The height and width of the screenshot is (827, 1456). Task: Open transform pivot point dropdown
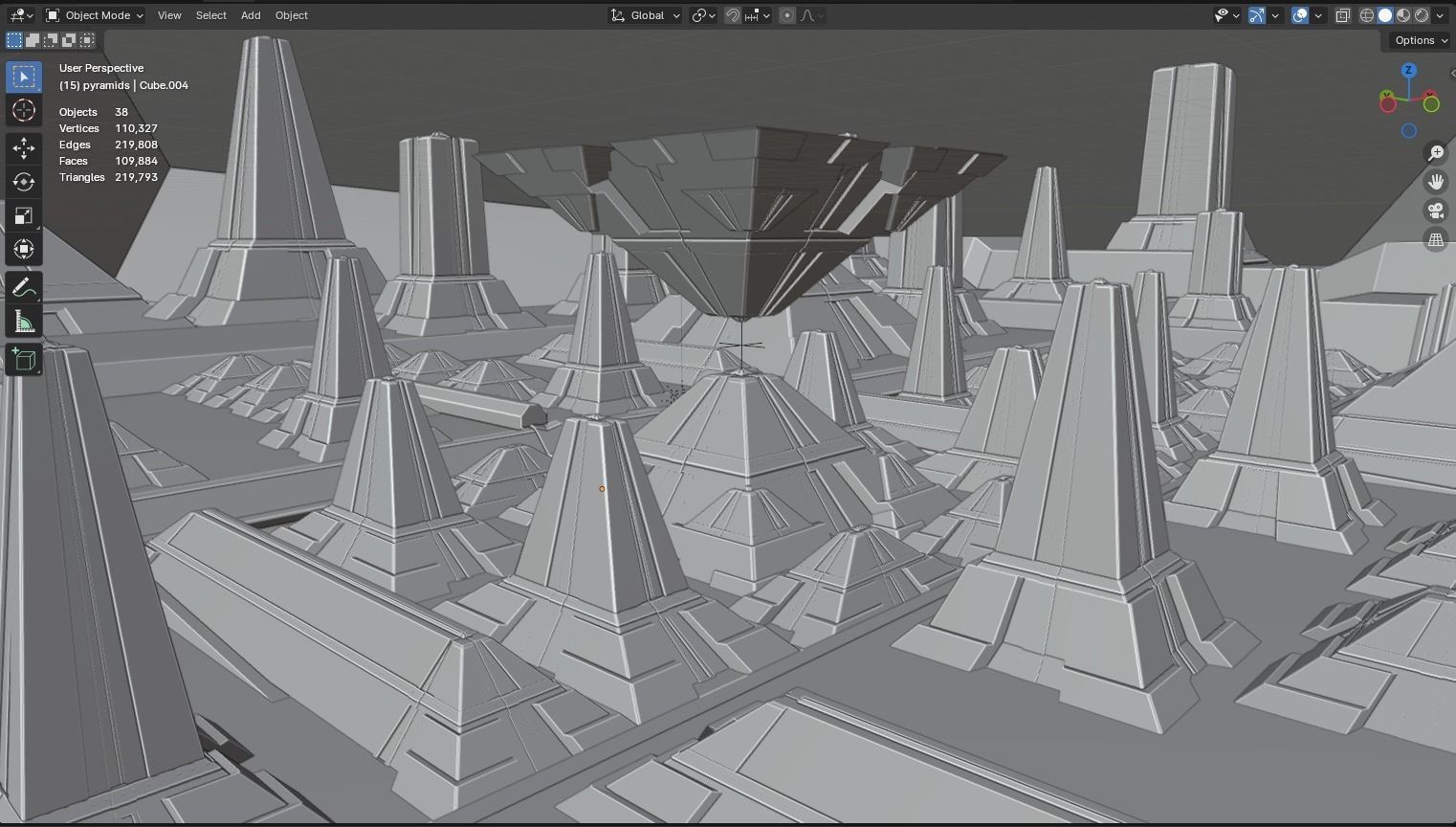(704, 15)
